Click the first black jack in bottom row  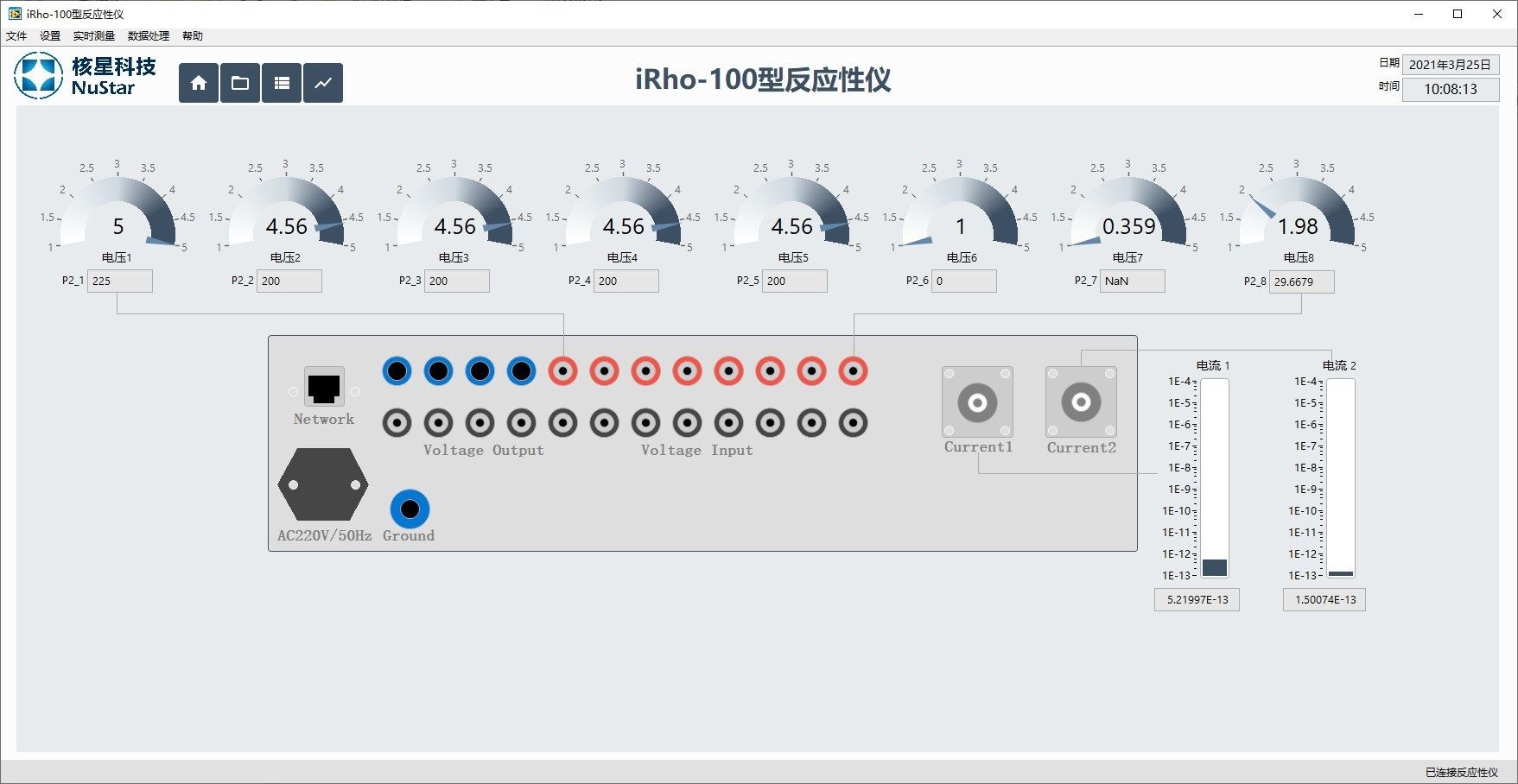pyautogui.click(x=397, y=423)
